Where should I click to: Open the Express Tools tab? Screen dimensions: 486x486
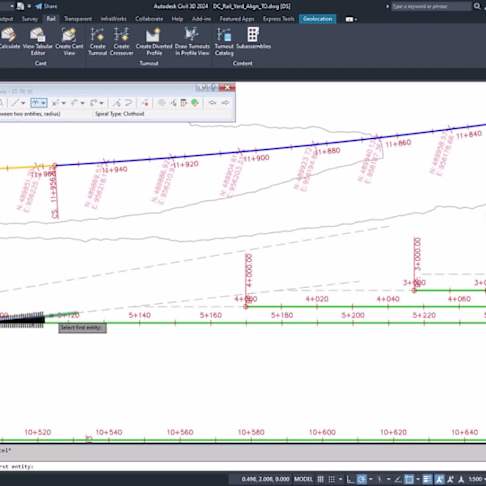(278, 19)
